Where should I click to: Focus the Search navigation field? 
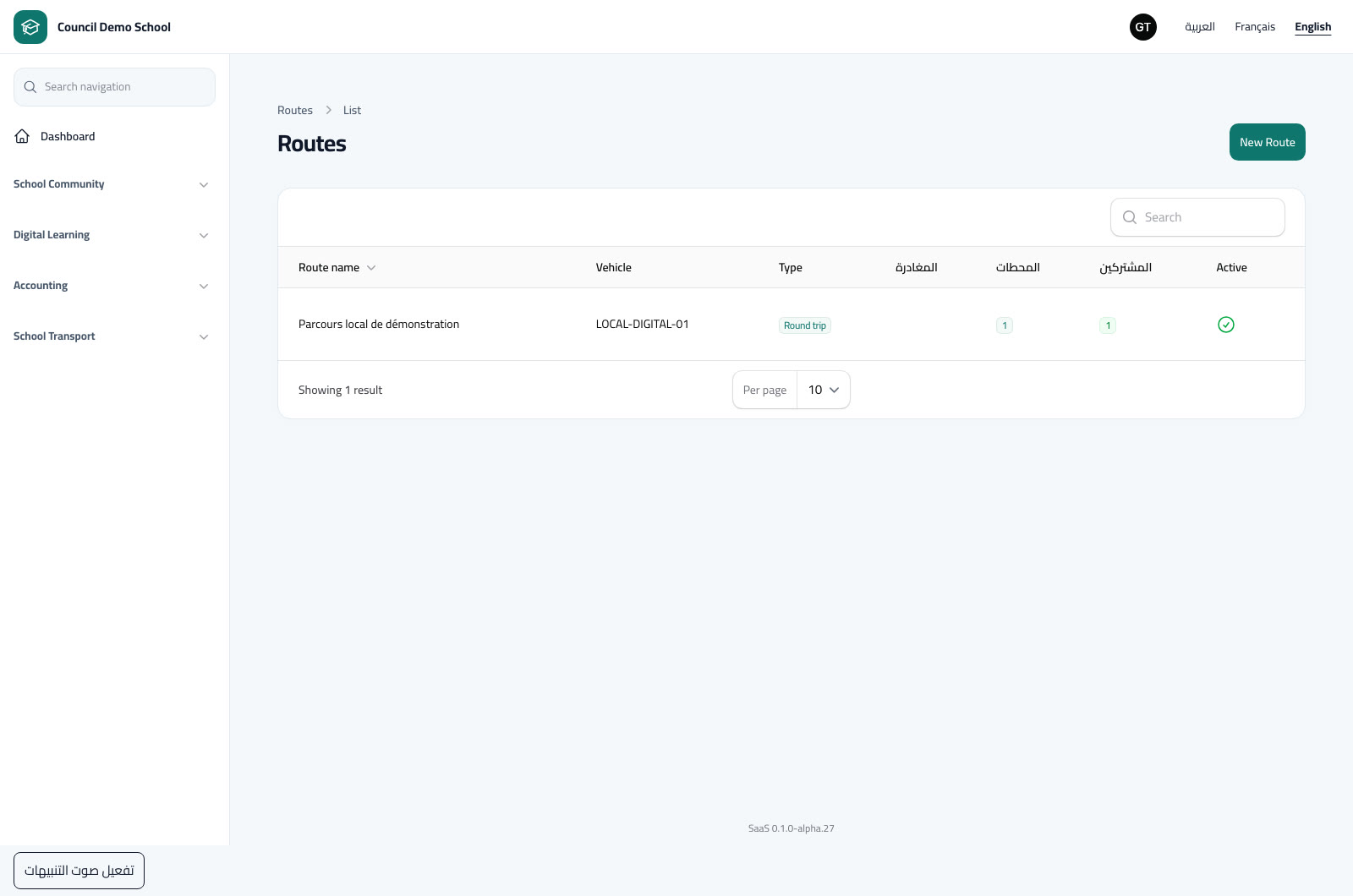[x=114, y=87]
